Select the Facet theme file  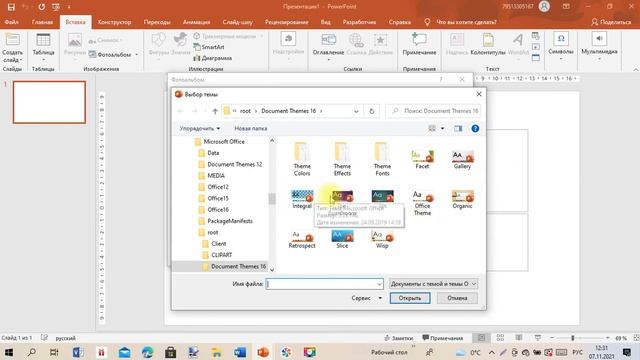422,160
